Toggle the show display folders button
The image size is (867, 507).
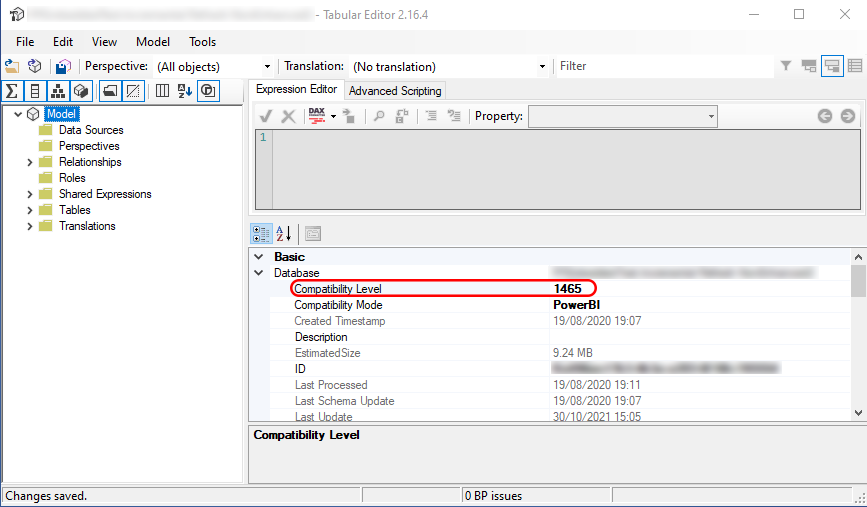(110, 91)
